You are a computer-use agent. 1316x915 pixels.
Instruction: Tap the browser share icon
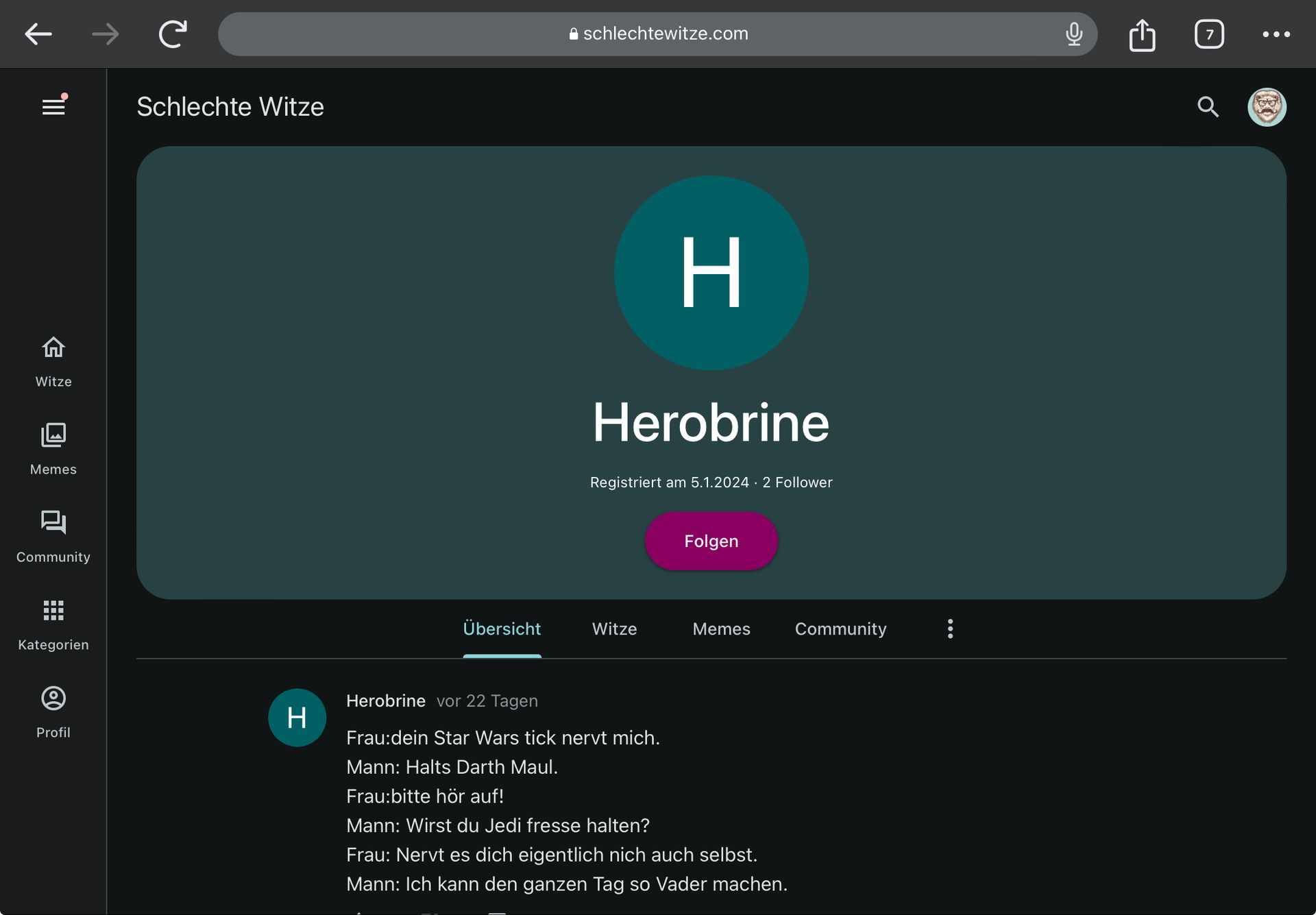[1142, 34]
